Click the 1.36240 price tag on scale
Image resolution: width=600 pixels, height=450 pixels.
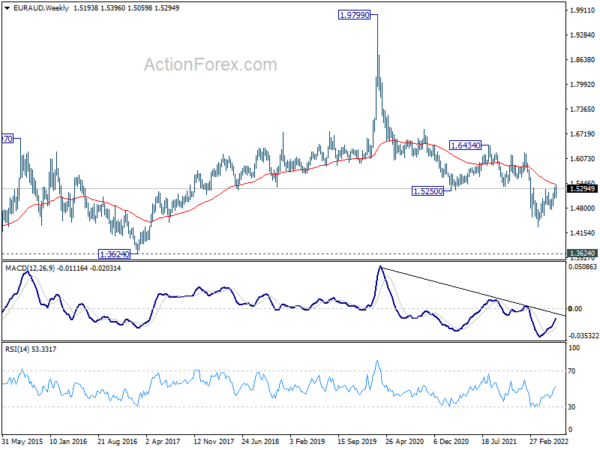(582, 253)
